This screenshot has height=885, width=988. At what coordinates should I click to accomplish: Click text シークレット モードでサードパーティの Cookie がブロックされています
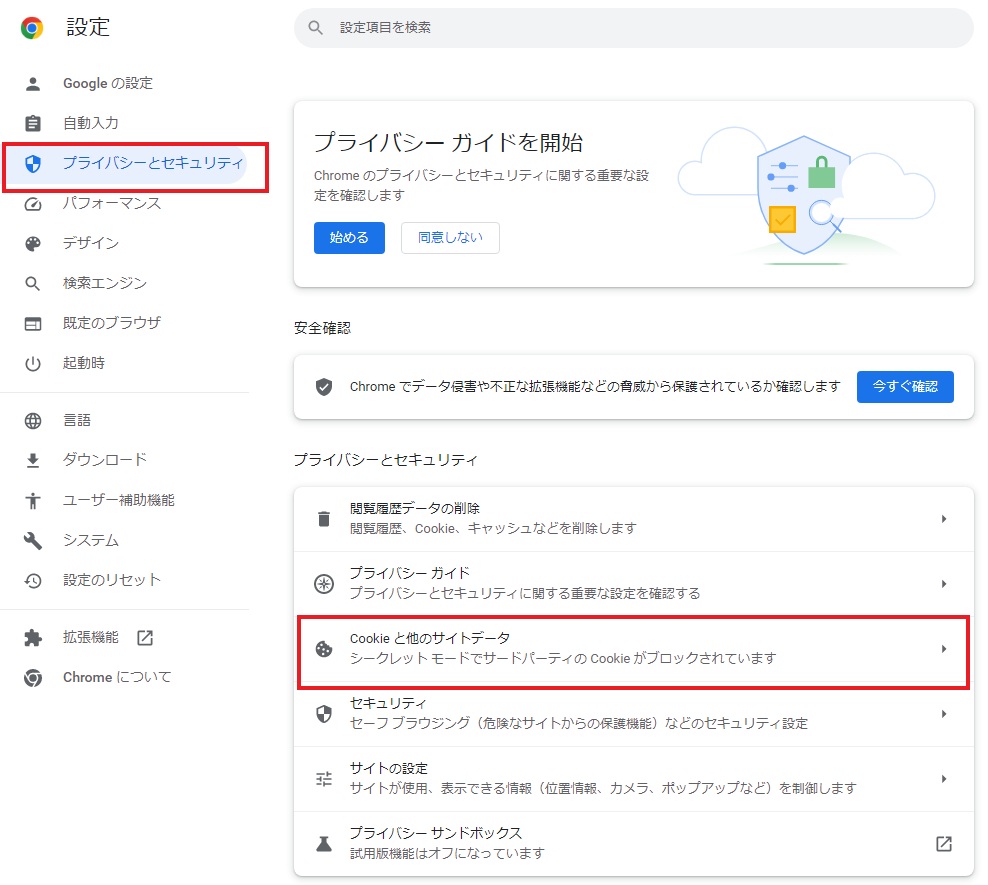point(563,659)
